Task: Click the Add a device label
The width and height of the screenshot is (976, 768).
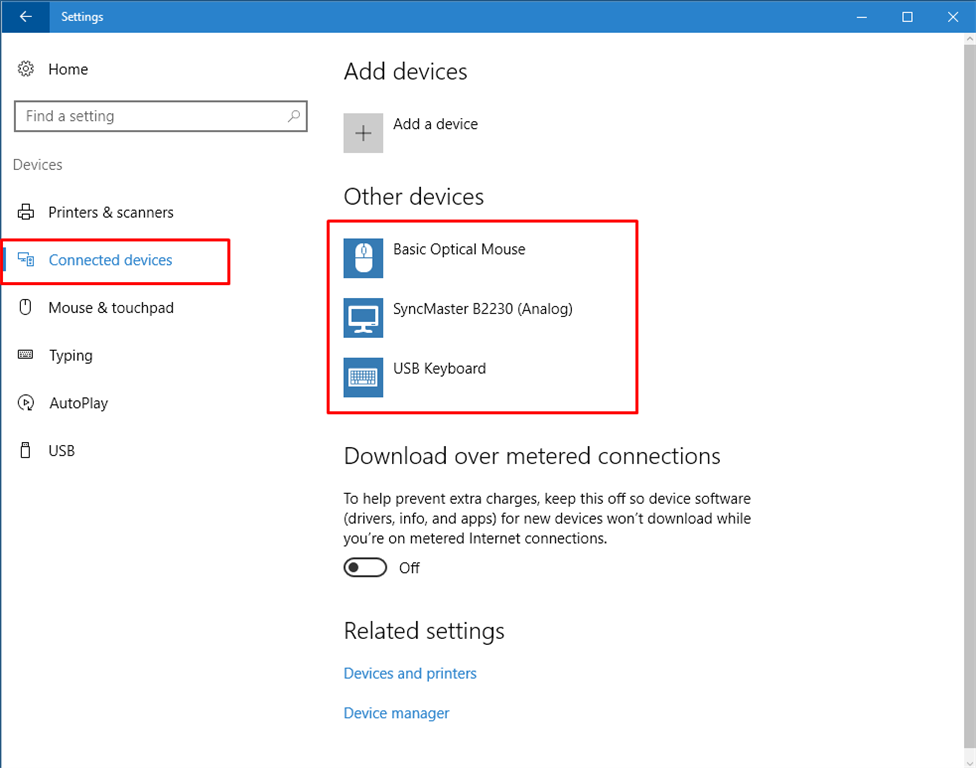Action: 435,124
